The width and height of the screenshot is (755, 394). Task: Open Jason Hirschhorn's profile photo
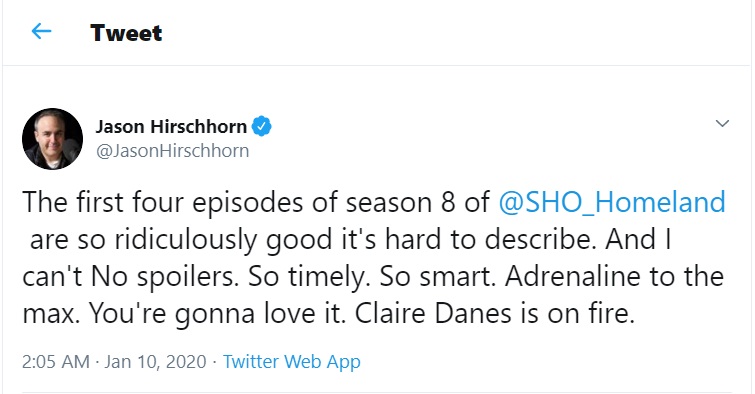(x=52, y=139)
